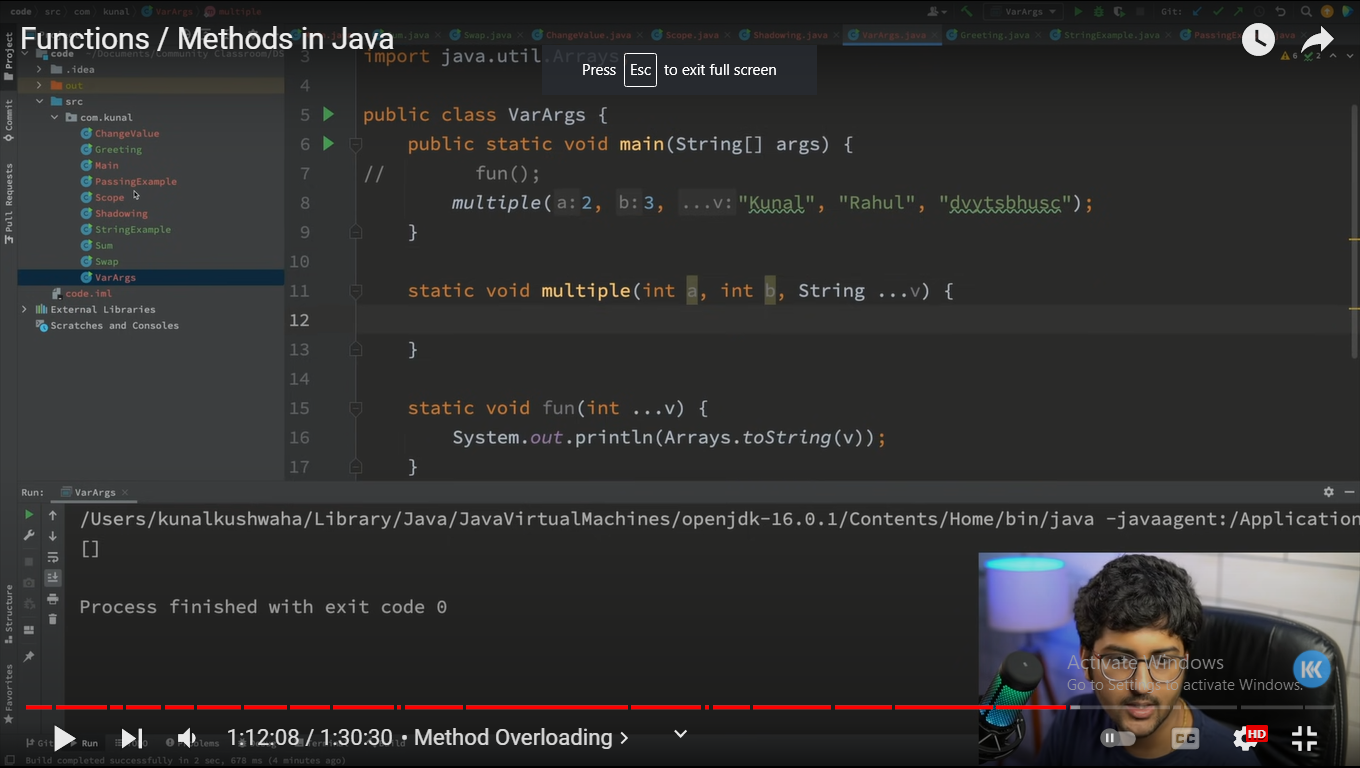Open Run panel settings gear

point(1329,492)
